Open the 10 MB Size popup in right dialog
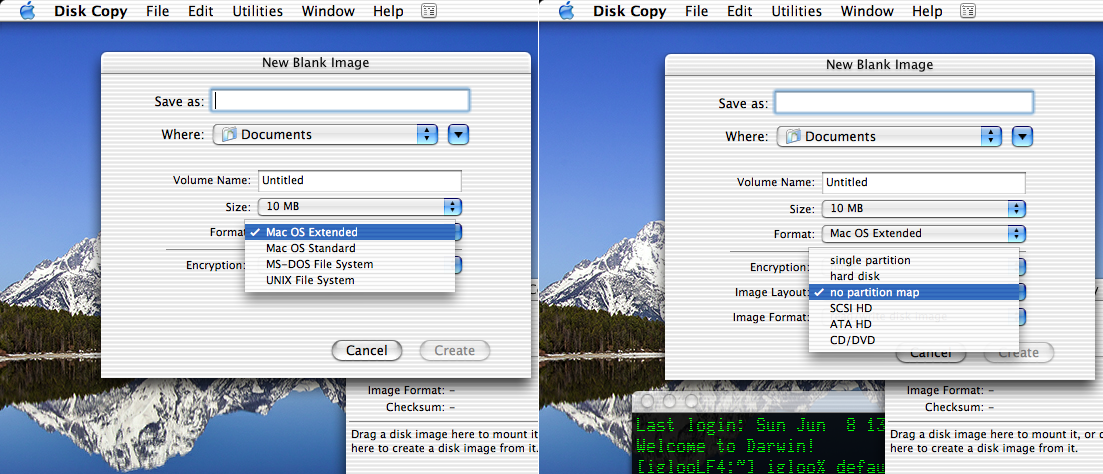This screenshot has width=1103, height=474. point(924,209)
